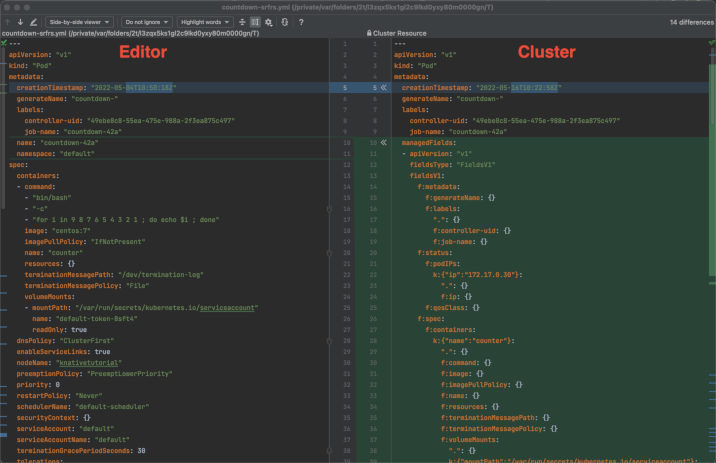
Task: Click the fold marker at divider line 38
Action: 329,451
